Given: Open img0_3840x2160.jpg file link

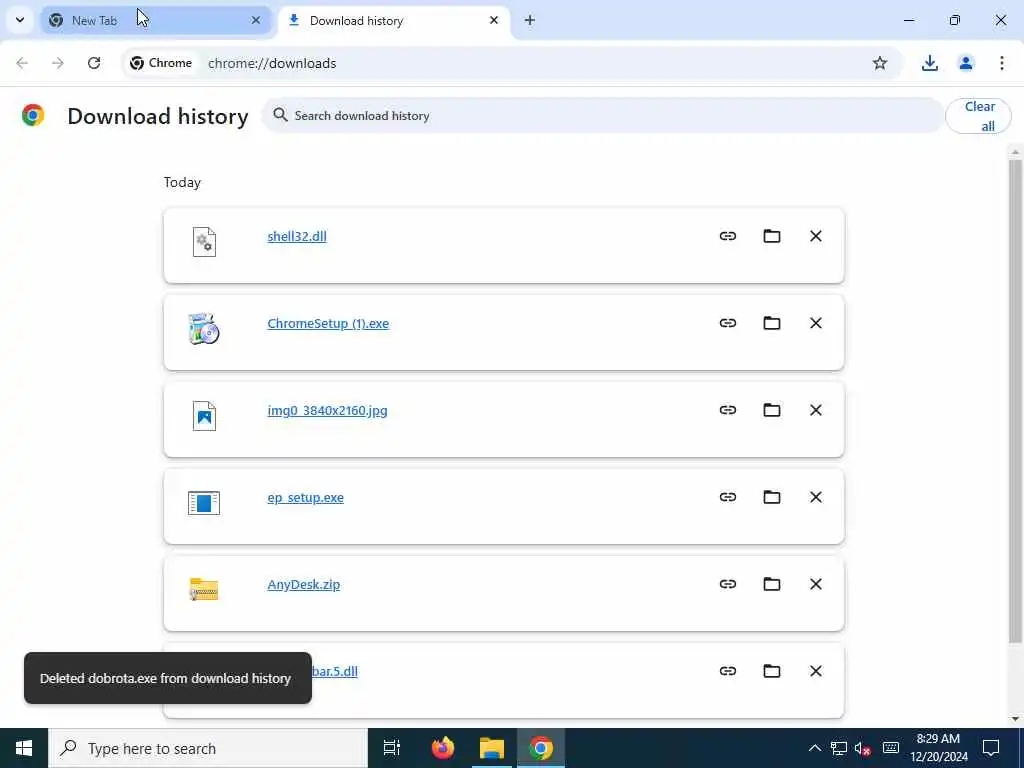Looking at the screenshot, I should point(327,410).
